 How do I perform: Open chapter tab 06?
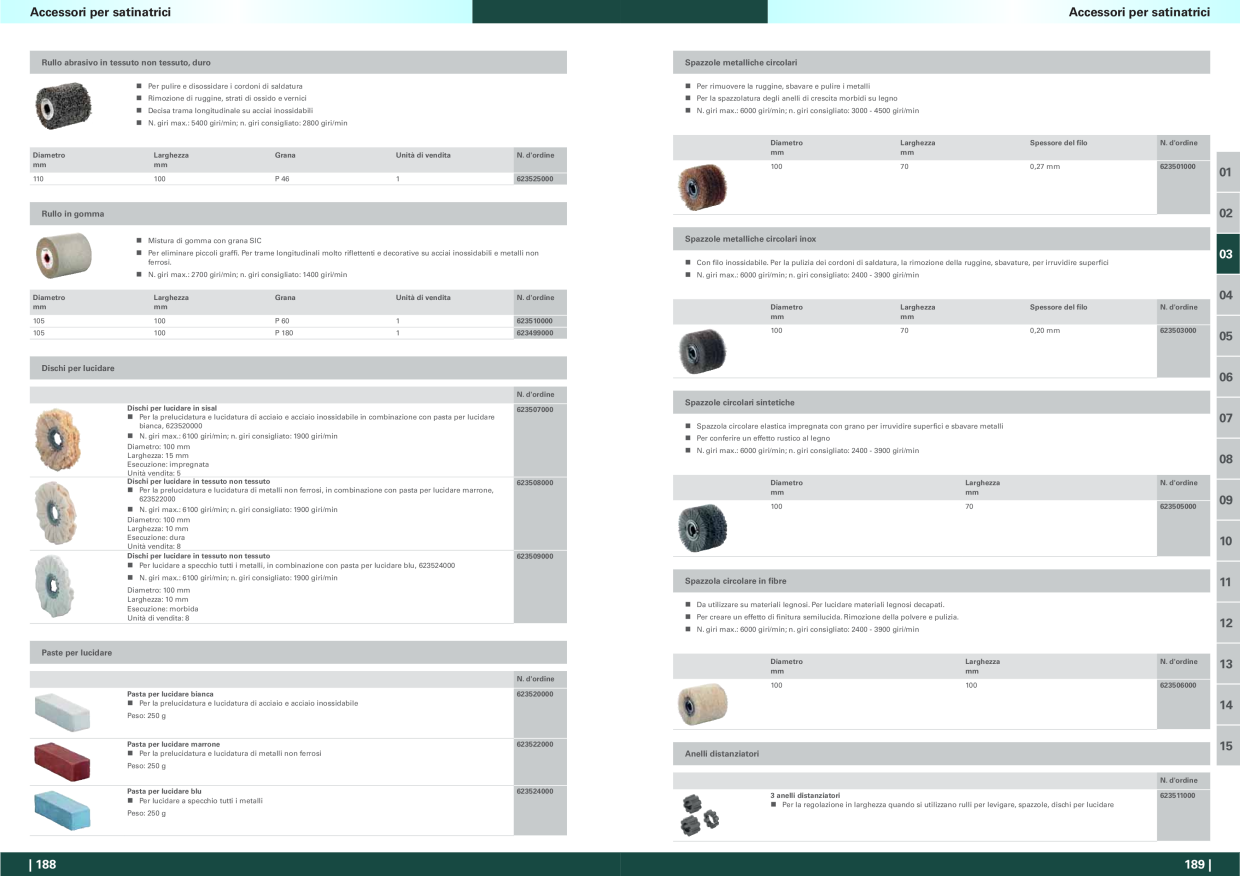click(1227, 377)
